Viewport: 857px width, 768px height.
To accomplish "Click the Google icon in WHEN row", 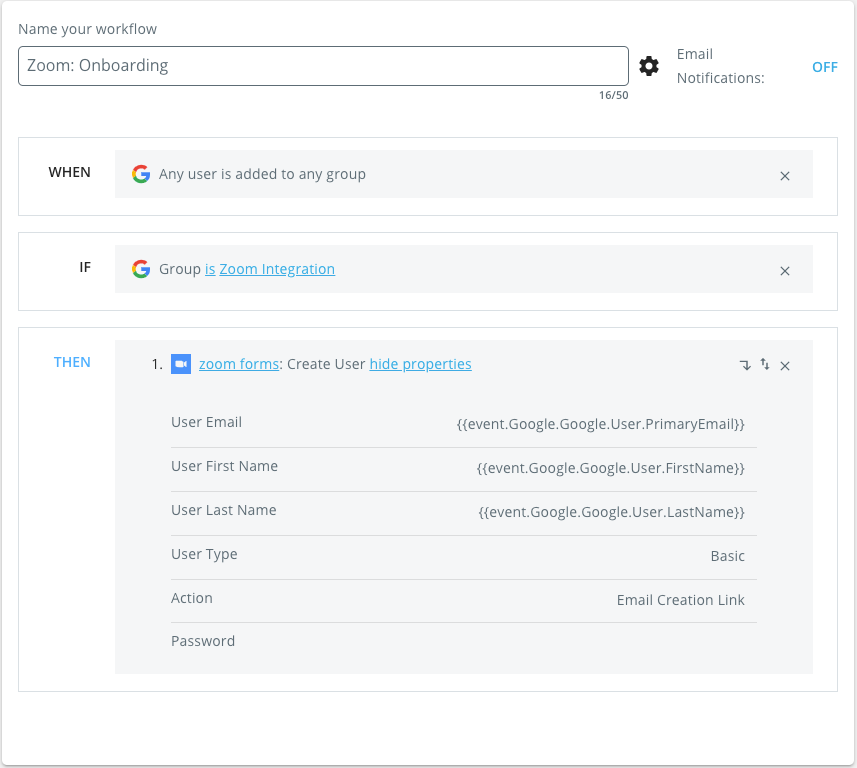I will coord(141,174).
